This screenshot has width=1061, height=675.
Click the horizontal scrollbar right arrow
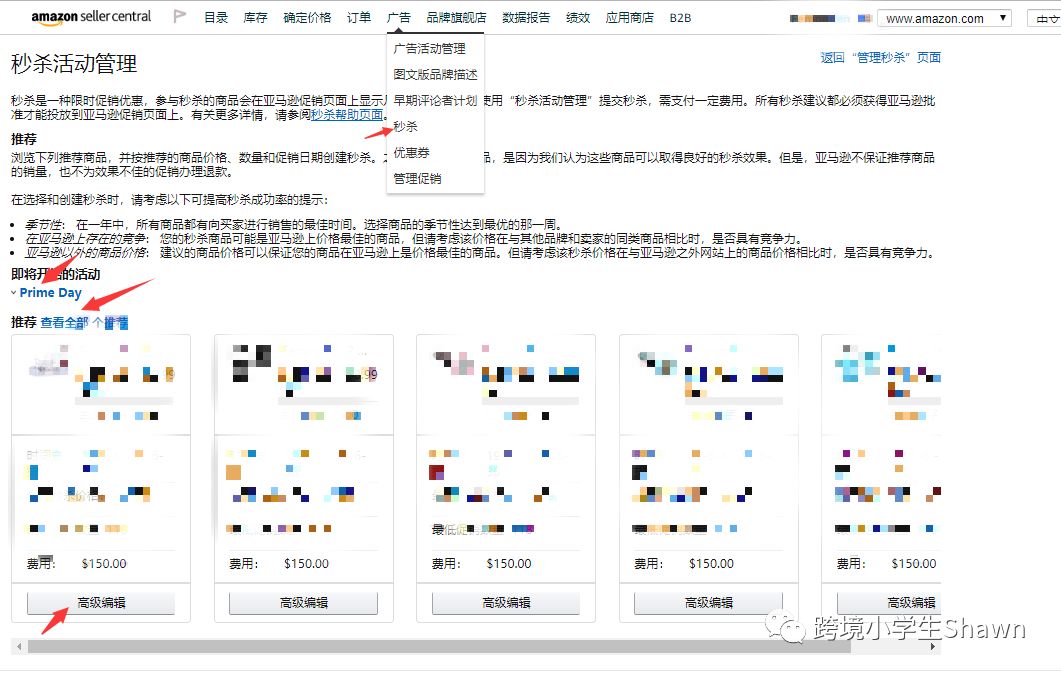(x=934, y=647)
